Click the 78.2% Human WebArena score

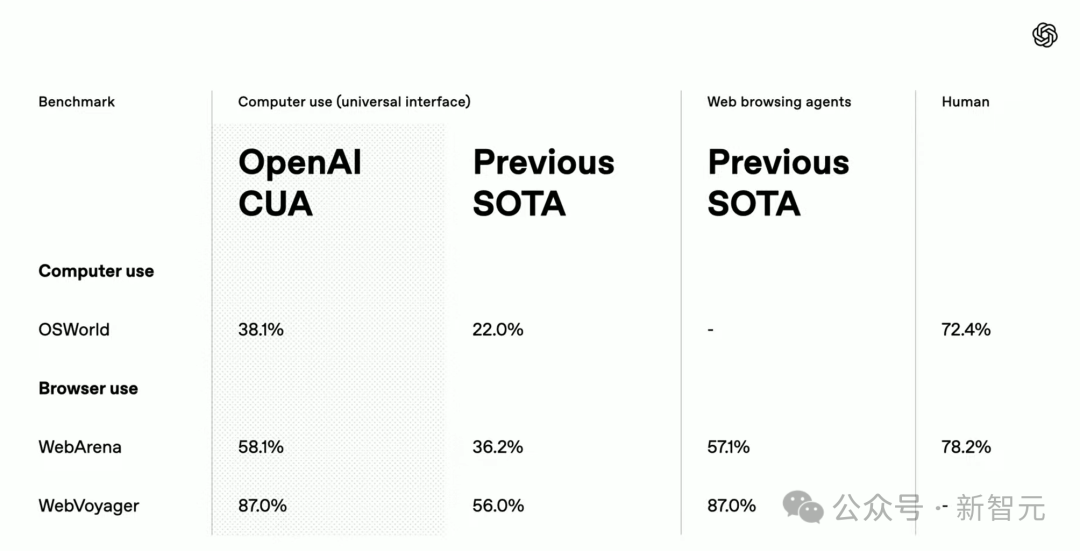pyautogui.click(x=966, y=447)
